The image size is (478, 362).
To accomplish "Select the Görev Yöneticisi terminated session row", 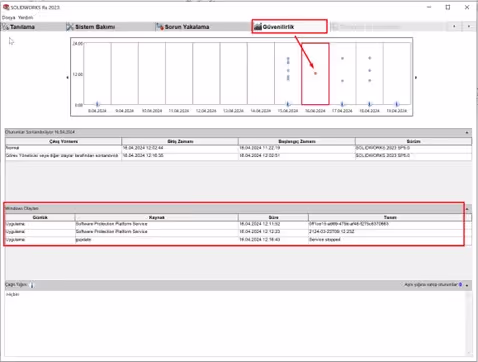I will (x=238, y=156).
